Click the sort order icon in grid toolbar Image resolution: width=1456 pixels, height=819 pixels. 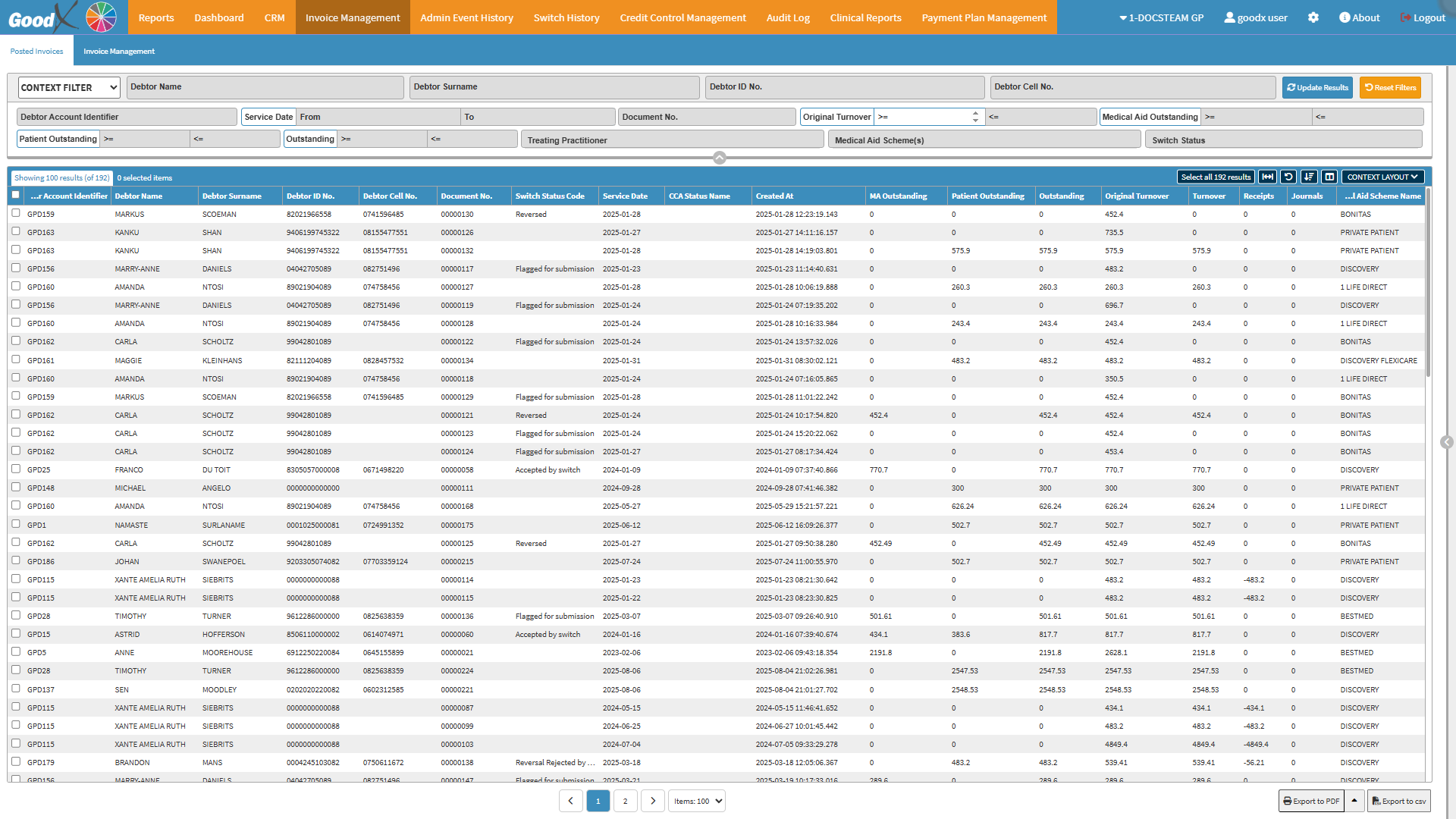(1309, 177)
